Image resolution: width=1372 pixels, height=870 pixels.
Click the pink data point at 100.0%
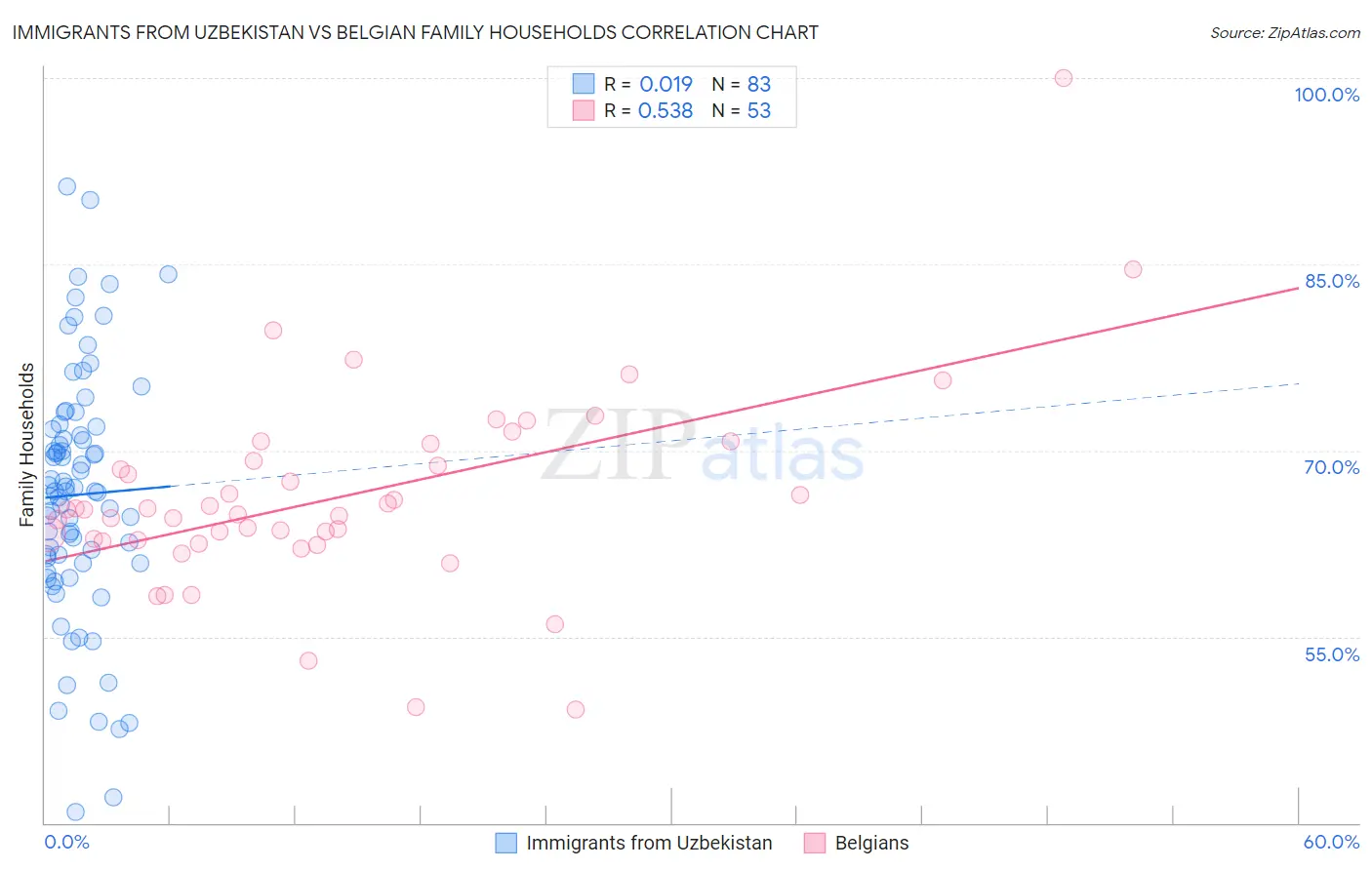(x=1064, y=78)
